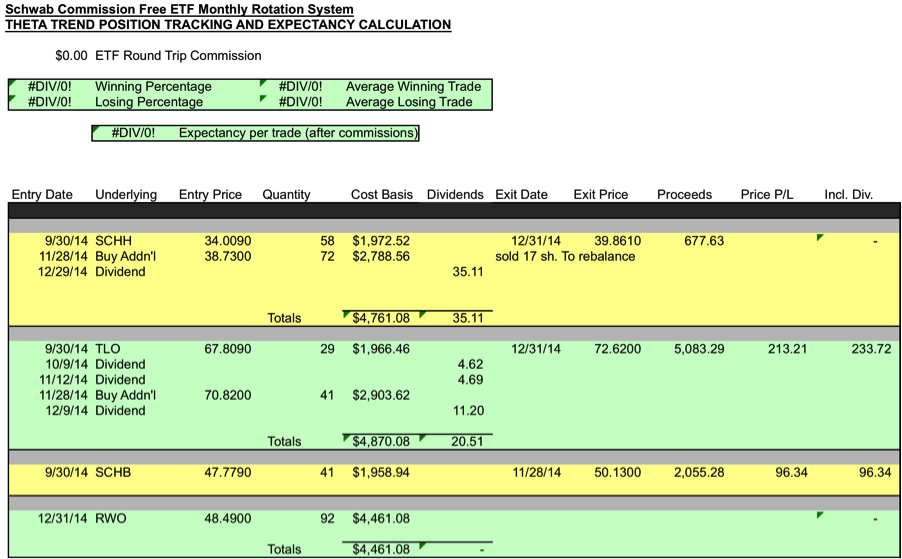The image size is (902, 559).
Task: Click TLO cost basis $1,966.46
Action: point(381,349)
